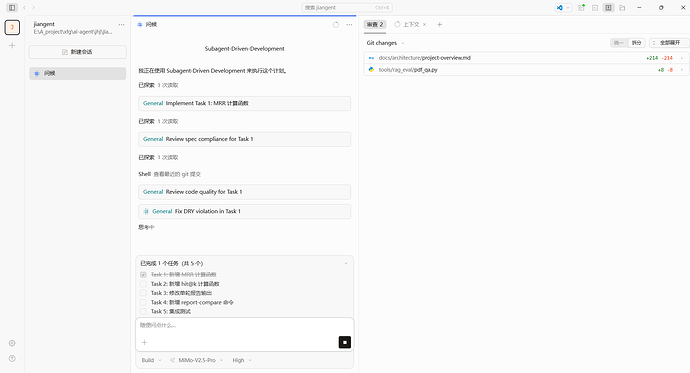Image resolution: width=690 pixels, height=373 pixels.
Task: Open the MiMo-V2.5-Pro model dropdown
Action: (197, 360)
